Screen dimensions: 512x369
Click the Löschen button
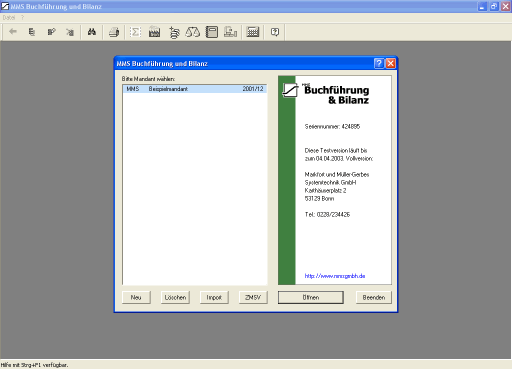point(175,297)
